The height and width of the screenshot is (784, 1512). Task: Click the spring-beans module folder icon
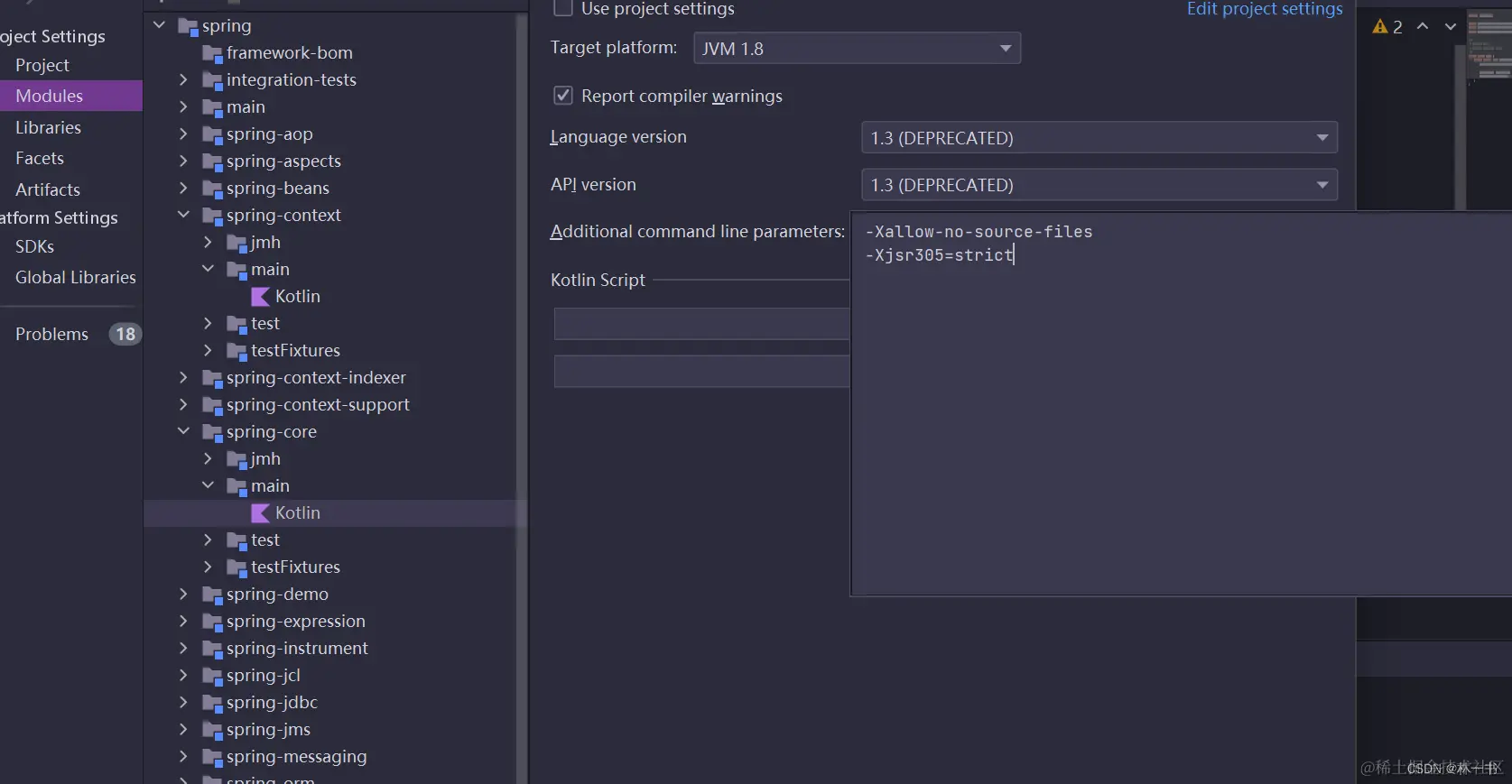[212, 189]
